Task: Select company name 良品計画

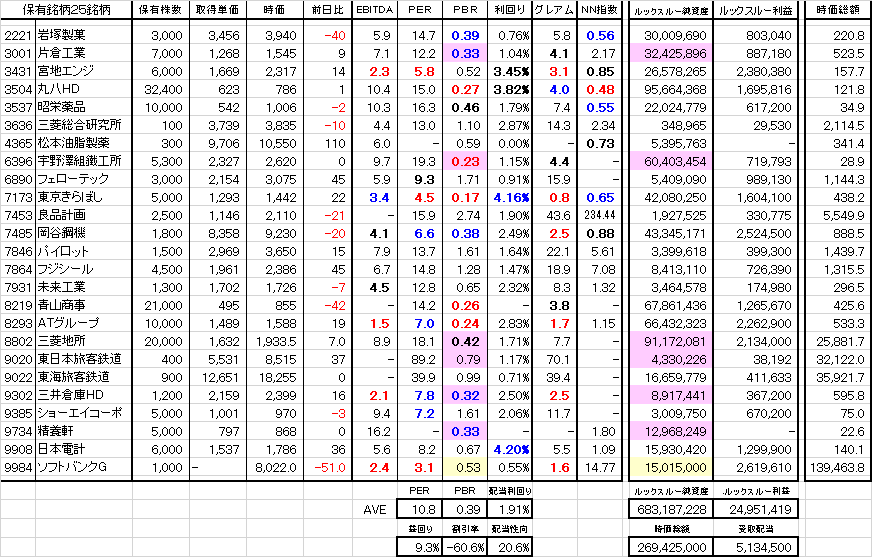Action: click(61, 215)
